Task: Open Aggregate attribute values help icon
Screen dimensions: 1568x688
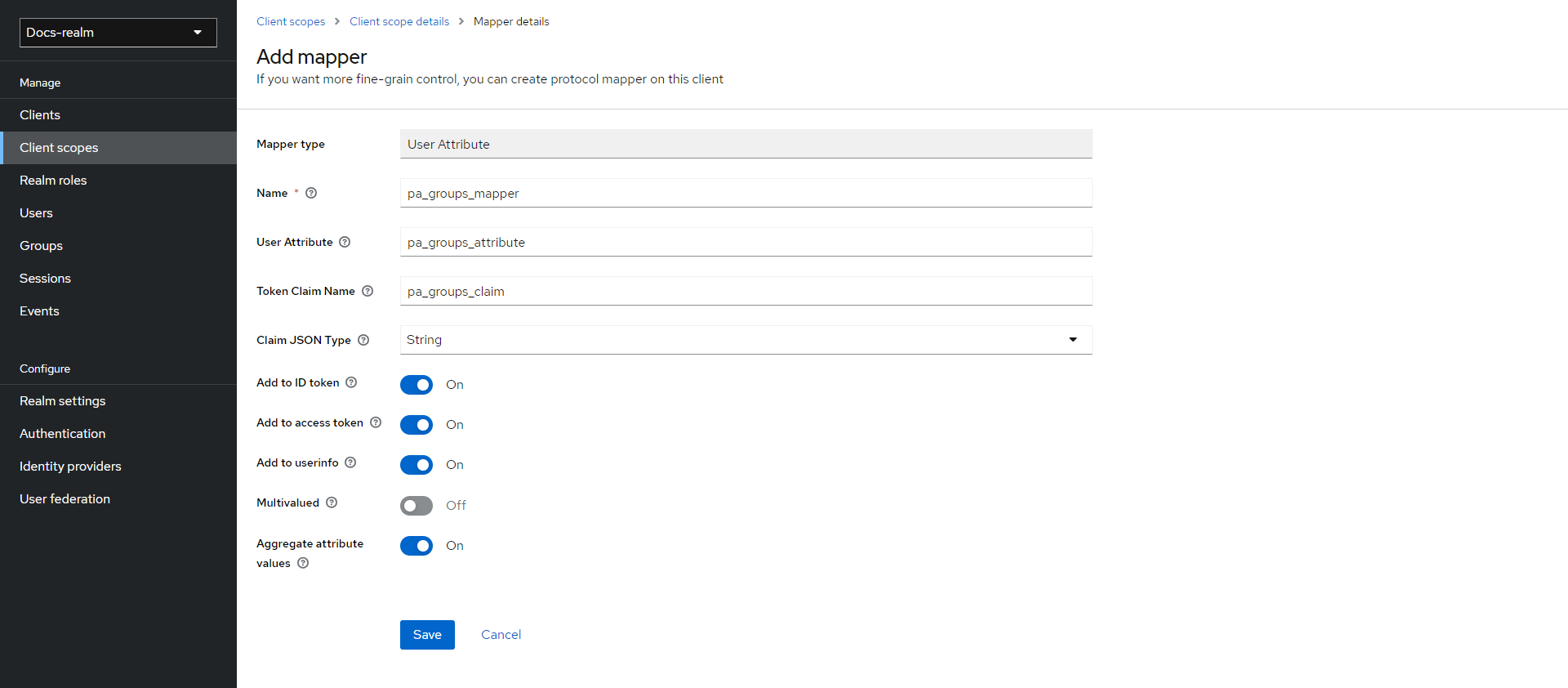Action: [303, 563]
